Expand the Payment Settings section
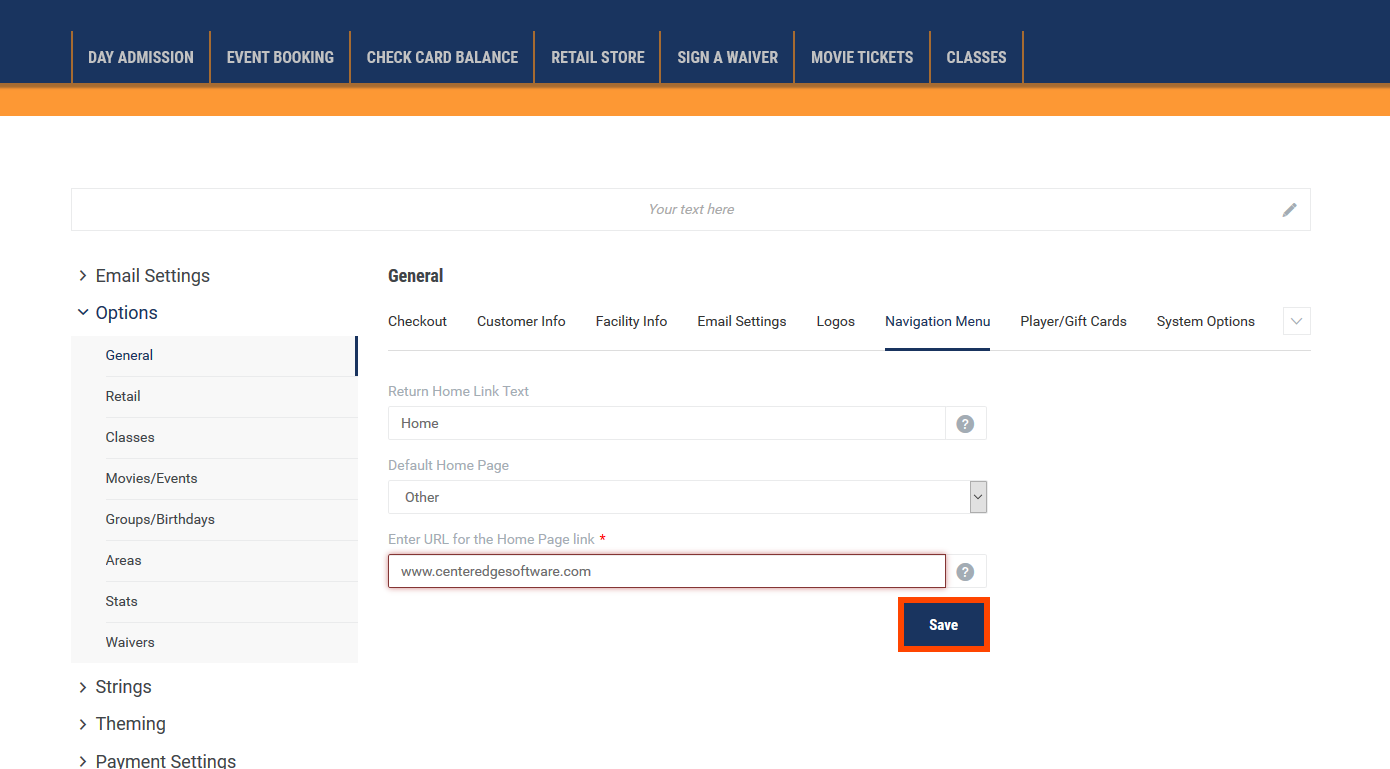The height and width of the screenshot is (769, 1390). click(157, 760)
